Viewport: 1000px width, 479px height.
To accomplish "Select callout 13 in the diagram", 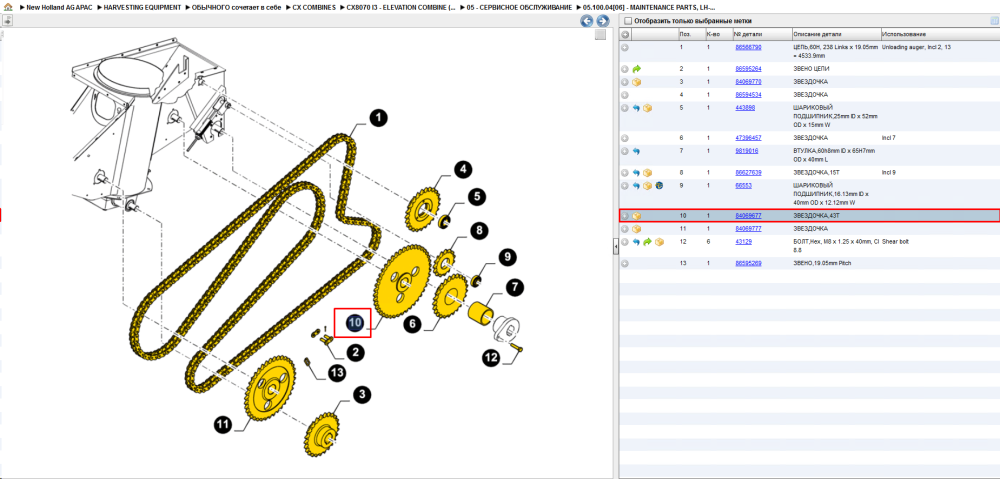I will [337, 372].
